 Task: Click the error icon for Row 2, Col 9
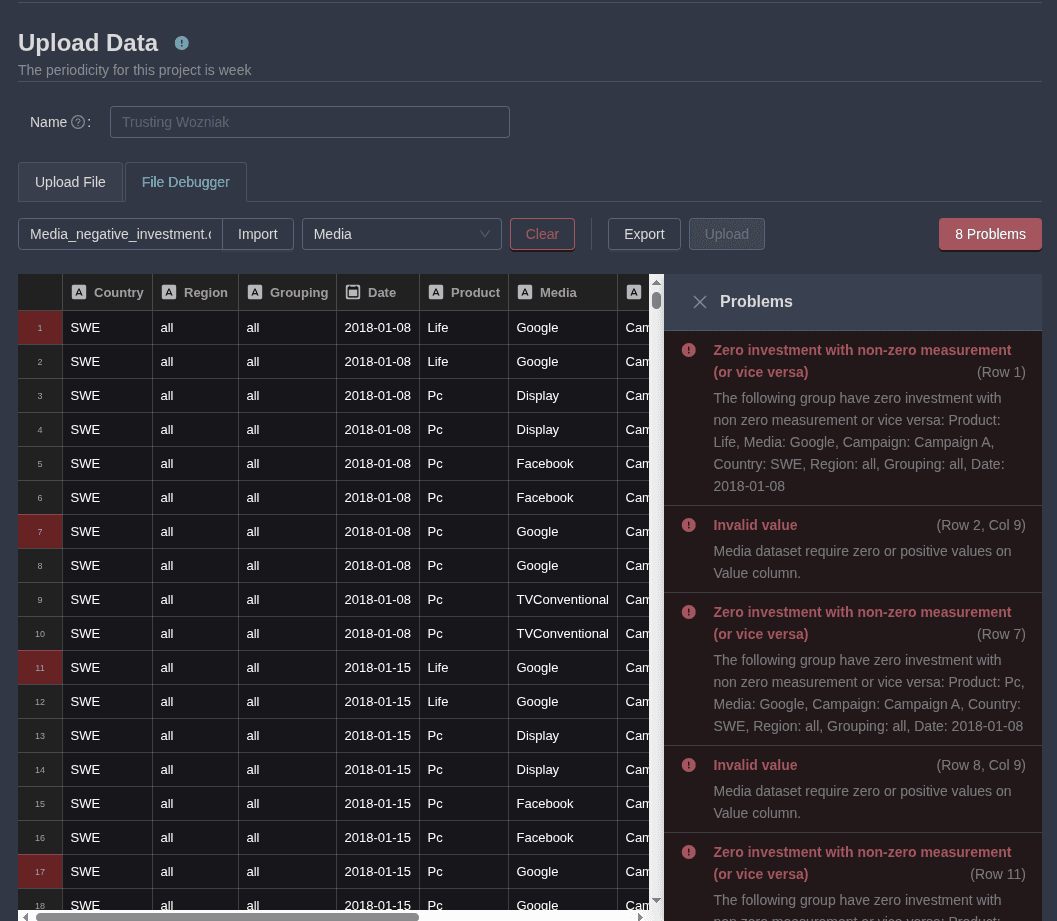pyautogui.click(x=689, y=525)
